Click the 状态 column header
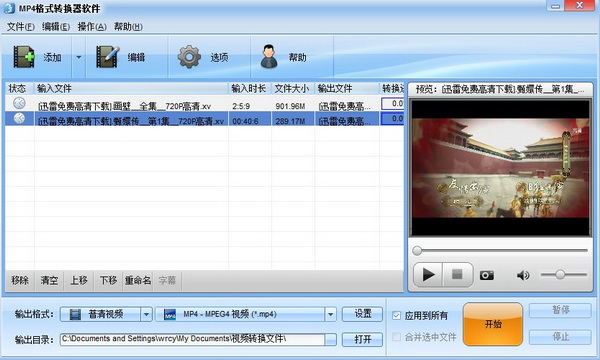600x360 pixels. 19,89
